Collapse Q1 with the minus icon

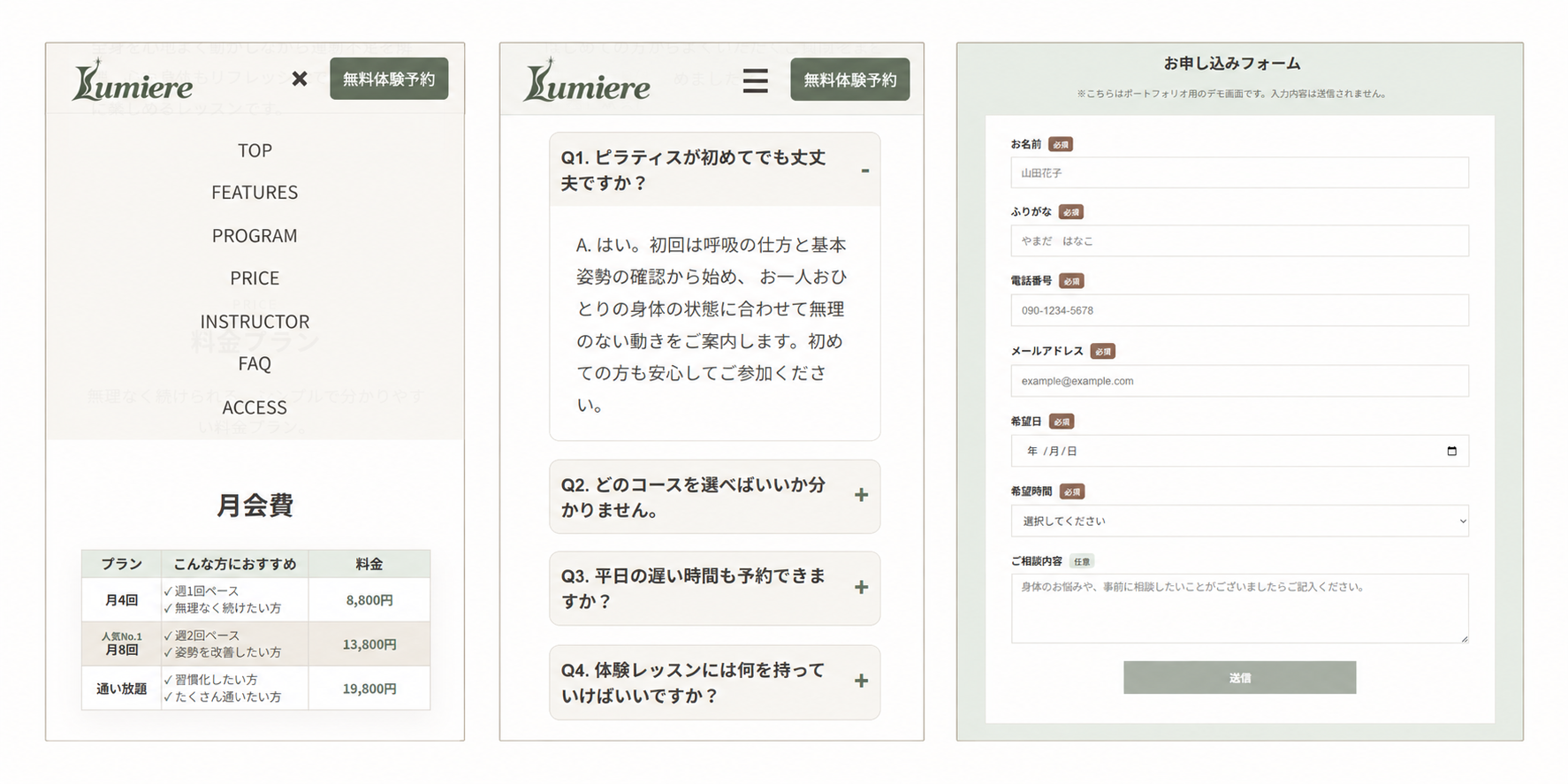[865, 171]
